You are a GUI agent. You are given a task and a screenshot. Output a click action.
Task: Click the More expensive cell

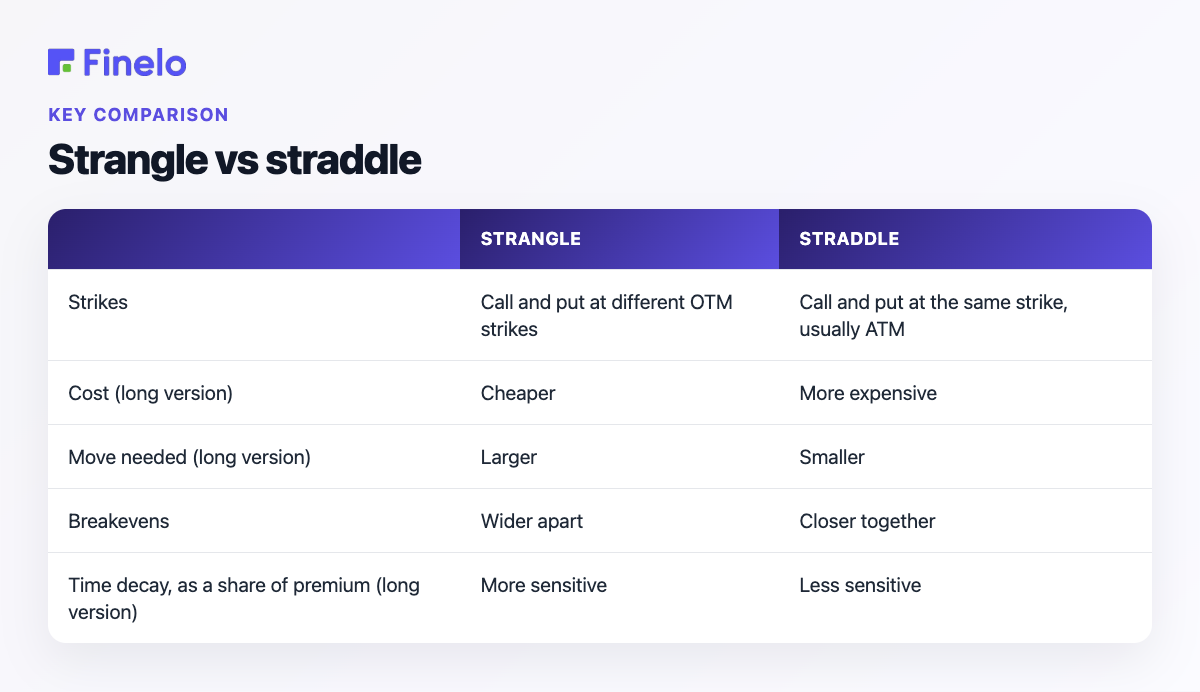coord(868,393)
